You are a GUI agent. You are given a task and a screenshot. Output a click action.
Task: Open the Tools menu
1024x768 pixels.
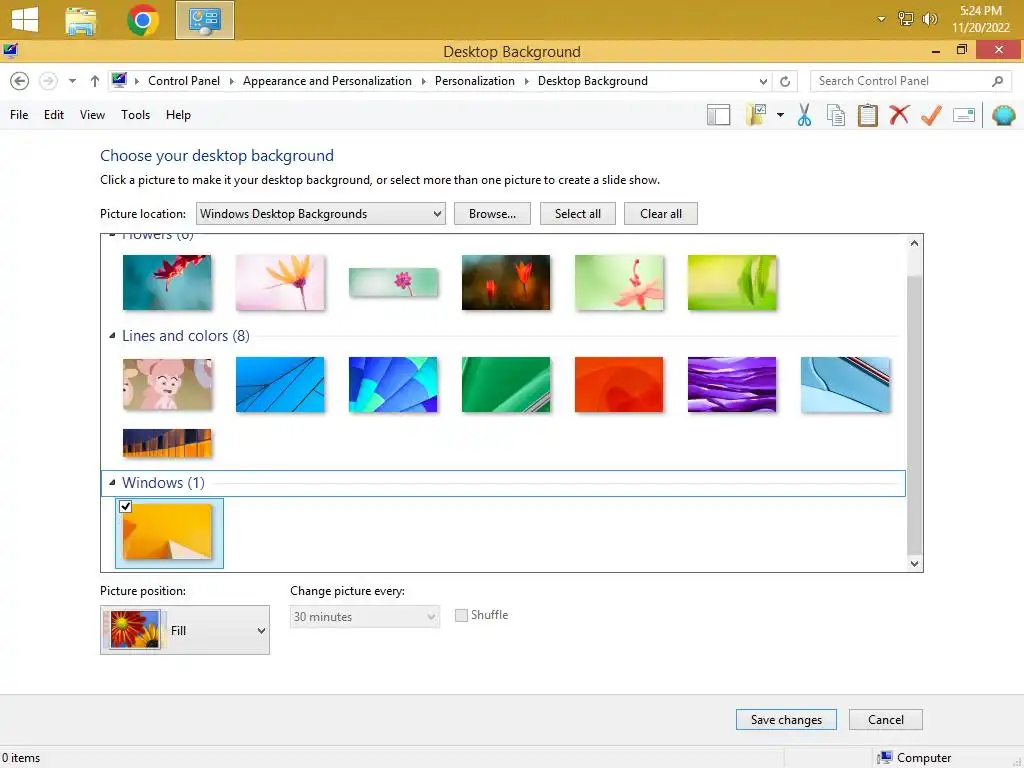pos(135,115)
